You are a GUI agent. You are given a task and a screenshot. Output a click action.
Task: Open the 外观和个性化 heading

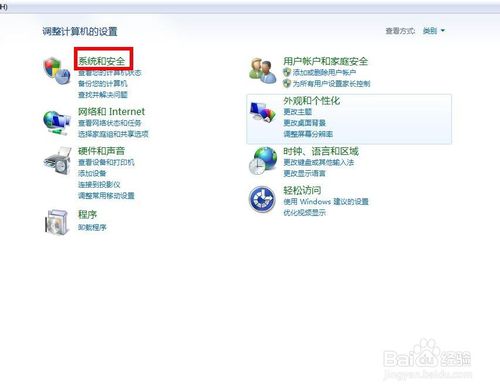tap(311, 101)
